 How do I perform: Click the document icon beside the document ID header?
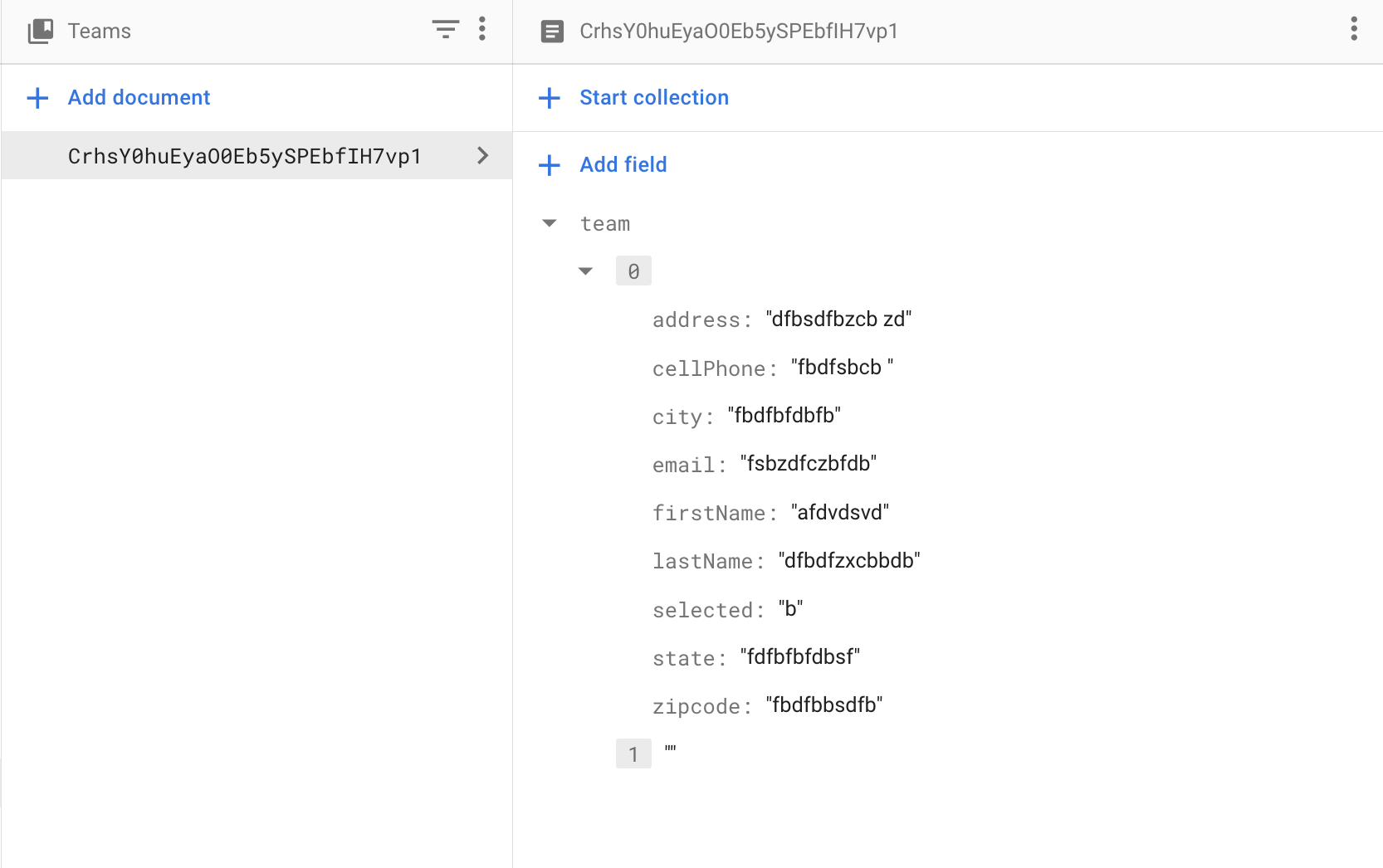(x=552, y=32)
